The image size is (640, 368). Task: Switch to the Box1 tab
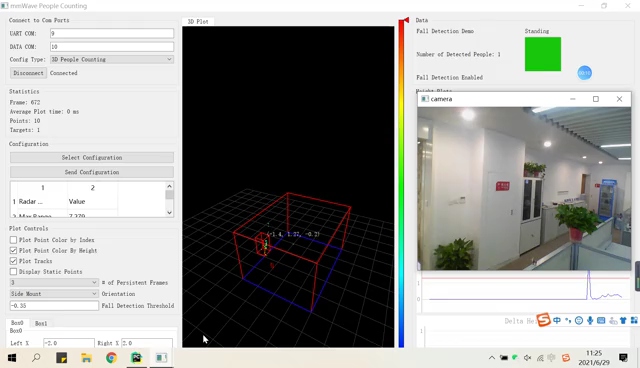coord(41,324)
